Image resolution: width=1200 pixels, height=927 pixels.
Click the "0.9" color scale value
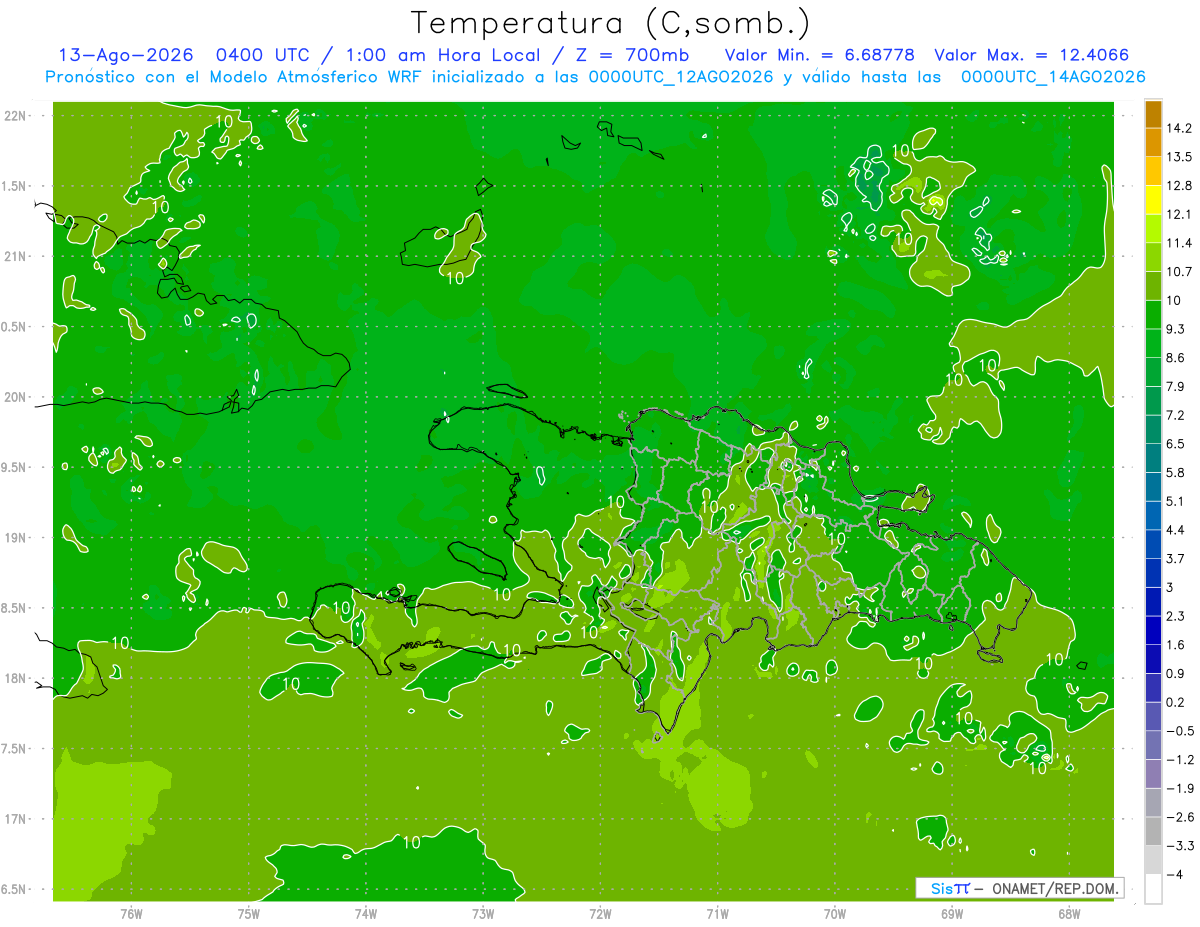pyautogui.click(x=1175, y=673)
